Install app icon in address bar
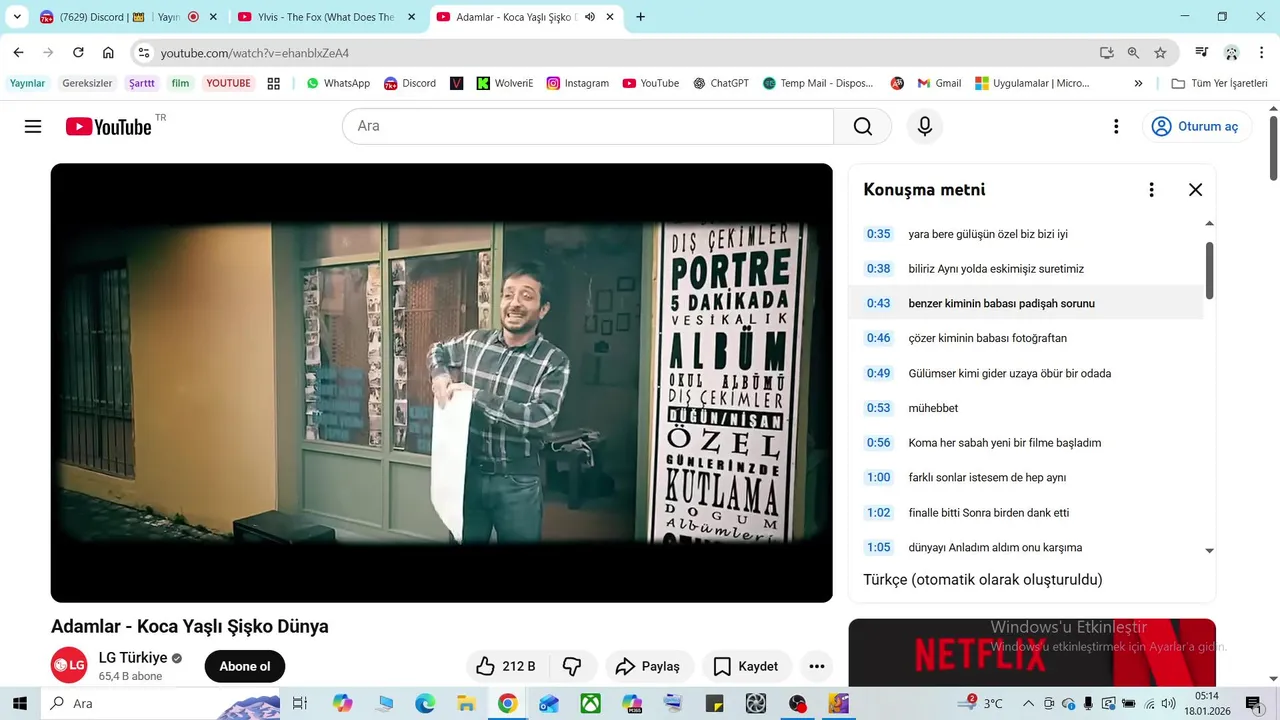The width and height of the screenshot is (1280, 720). coord(1106,53)
